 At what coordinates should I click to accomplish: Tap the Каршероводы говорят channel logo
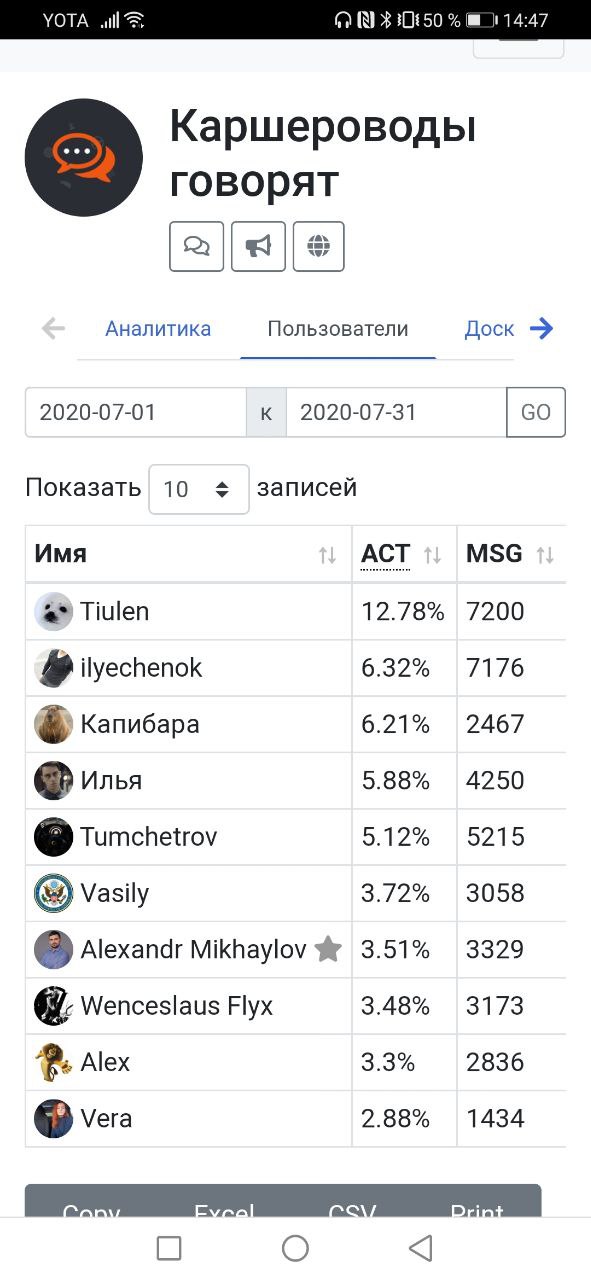[84, 158]
